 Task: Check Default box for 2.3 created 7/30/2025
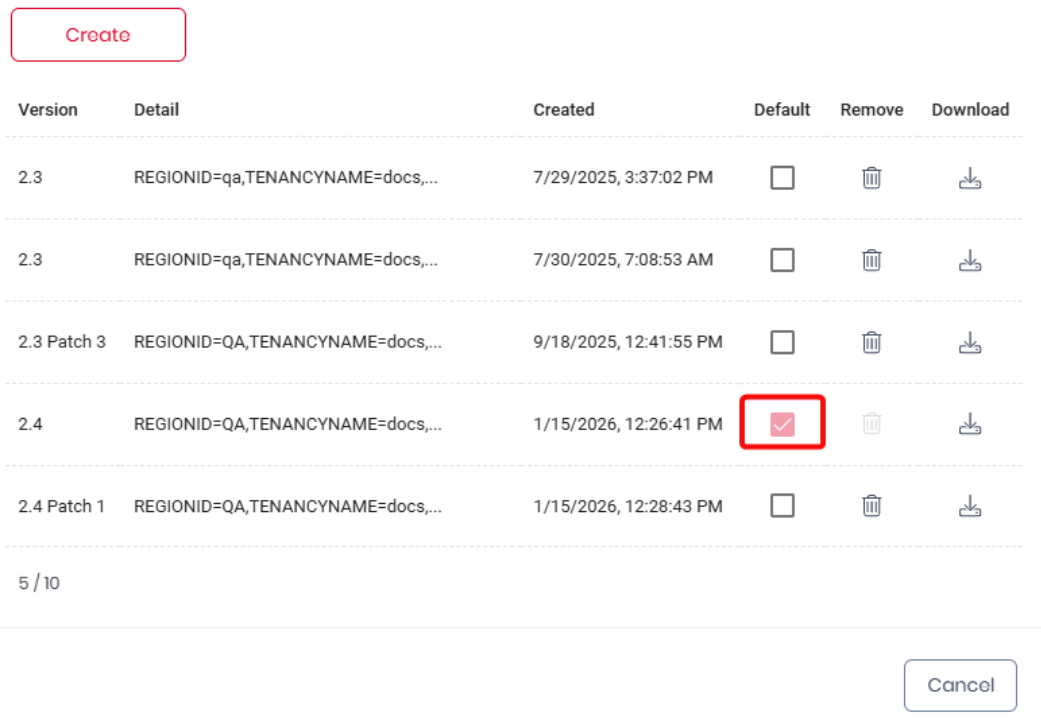[x=782, y=260]
